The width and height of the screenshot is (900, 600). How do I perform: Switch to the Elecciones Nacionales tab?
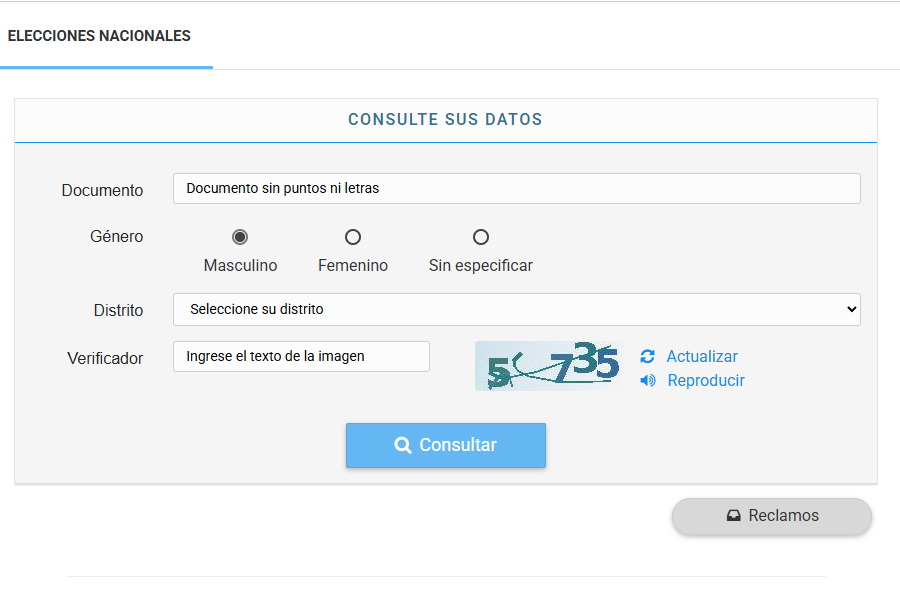pyautogui.click(x=99, y=36)
